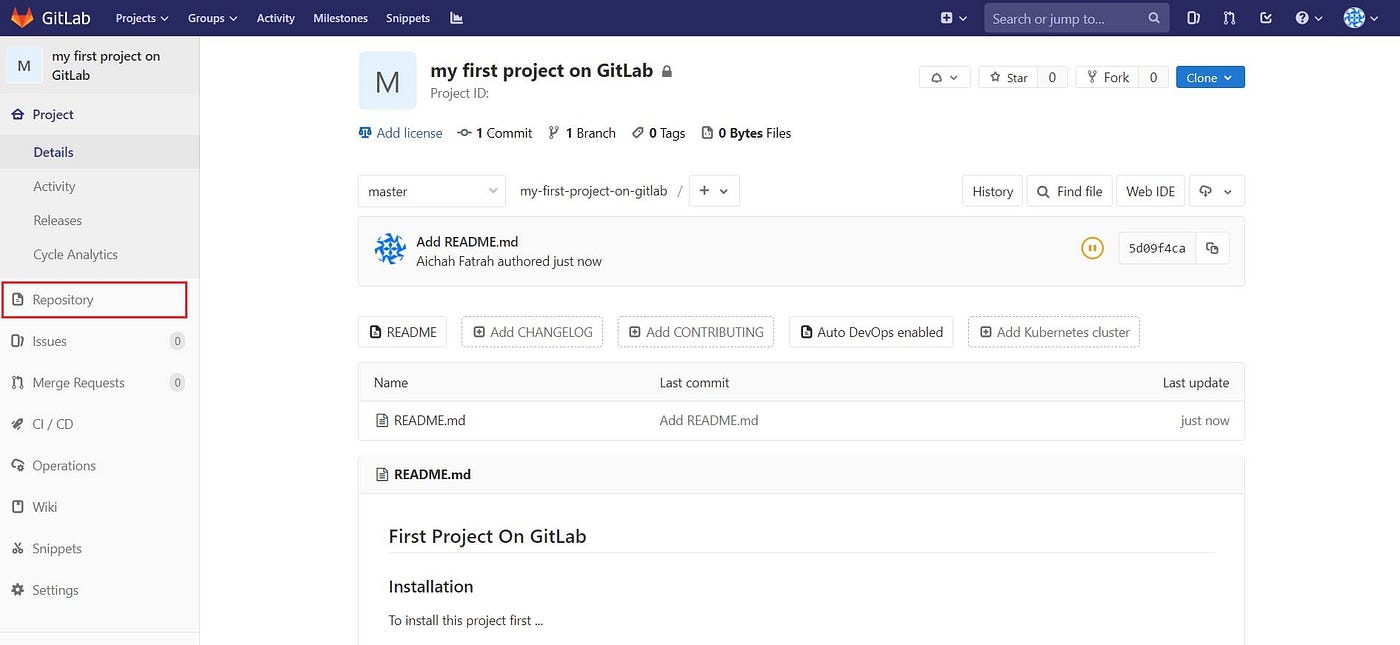Click the Issues book icon in sidebar
The height and width of the screenshot is (645, 1400).
tap(17, 341)
